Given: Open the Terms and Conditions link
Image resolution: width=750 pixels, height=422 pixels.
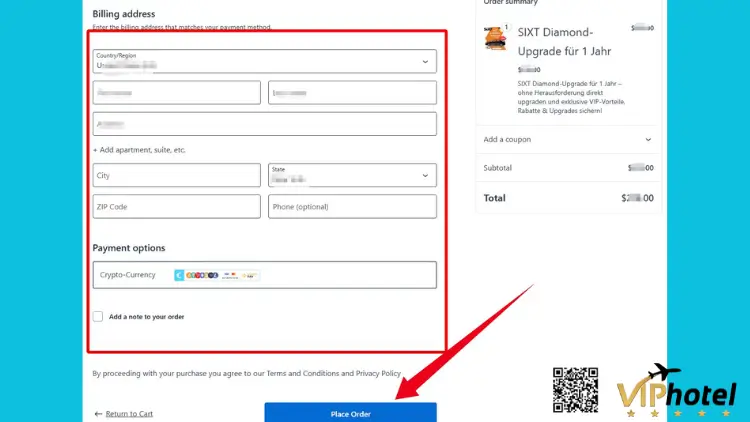Looking at the screenshot, I should tap(303, 373).
